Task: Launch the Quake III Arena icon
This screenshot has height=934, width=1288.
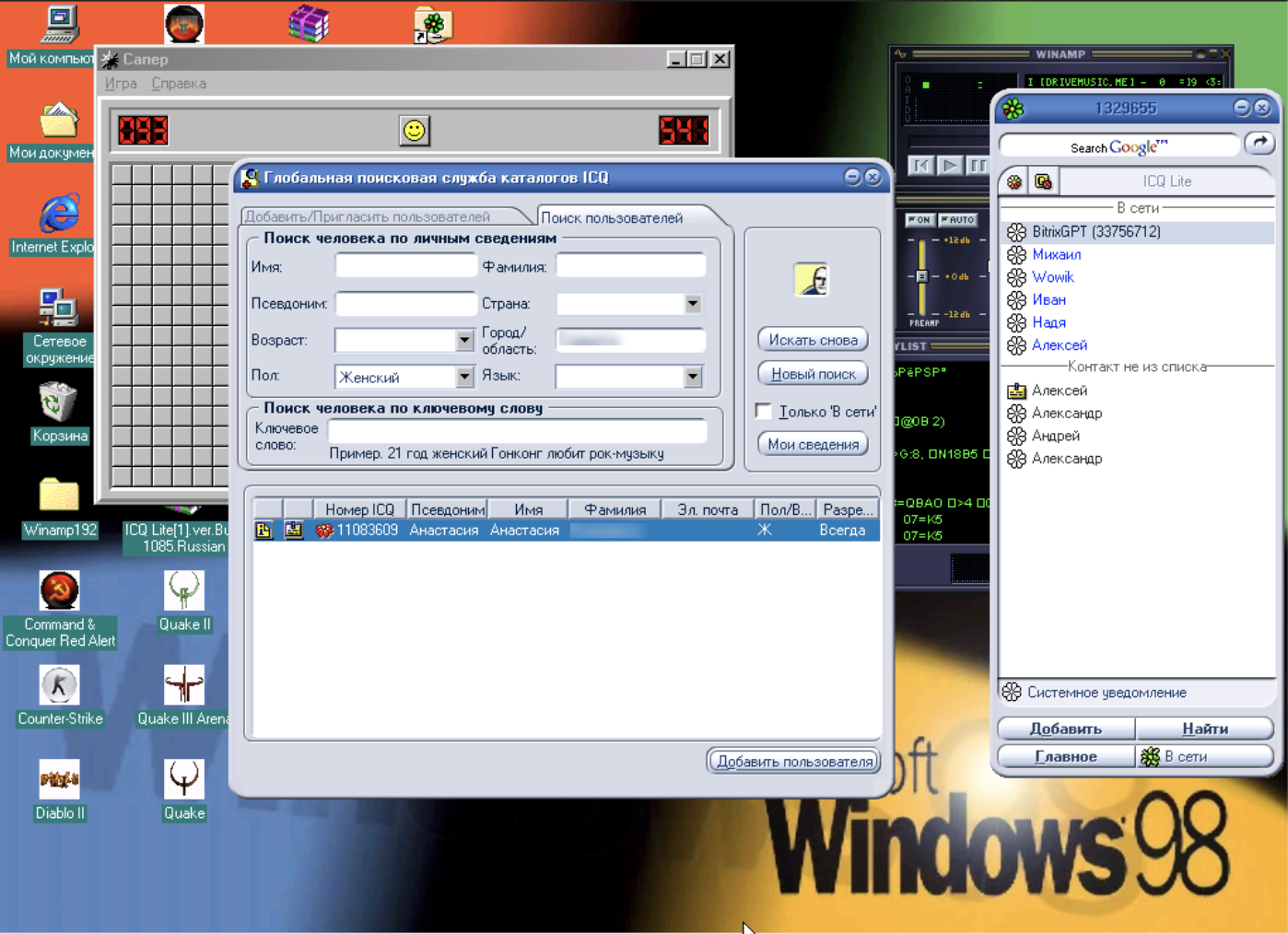Action: (184, 686)
